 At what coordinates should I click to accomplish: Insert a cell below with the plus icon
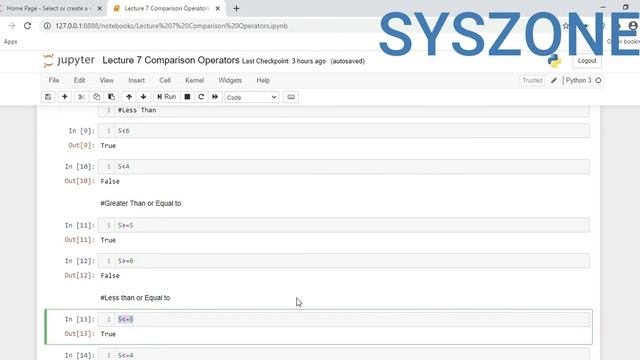64,97
